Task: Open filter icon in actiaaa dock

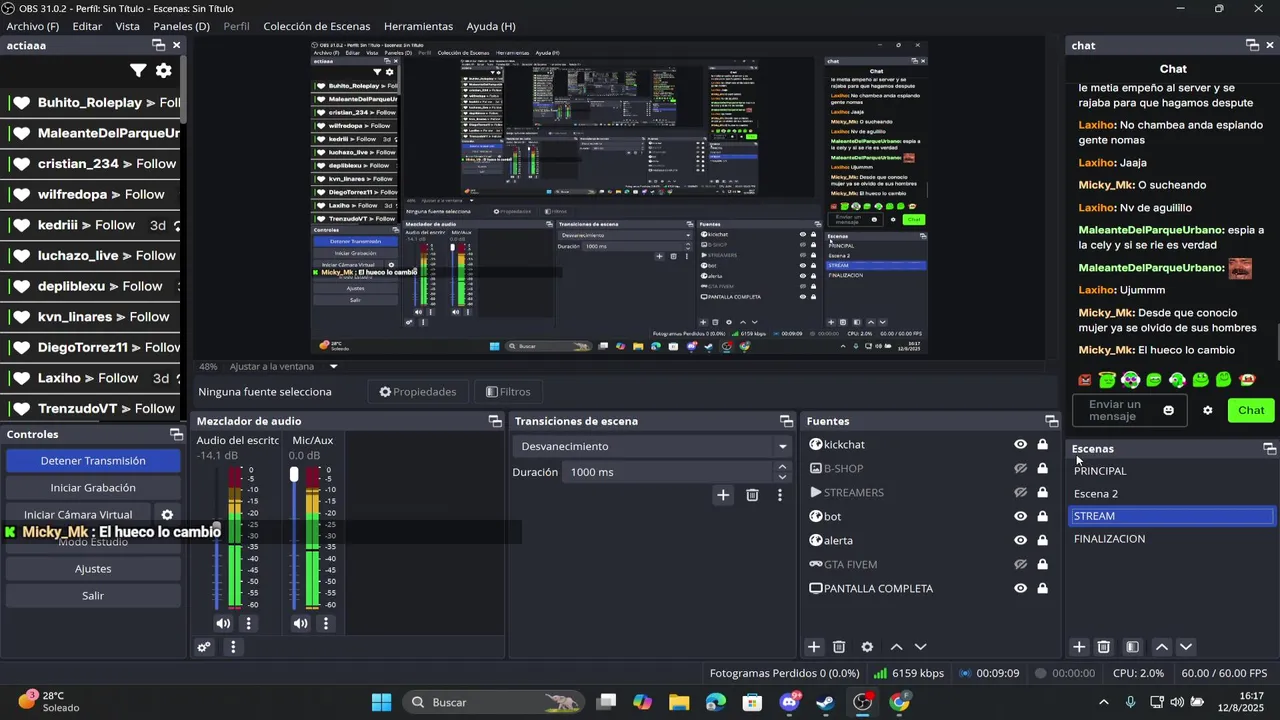Action: 138,70
